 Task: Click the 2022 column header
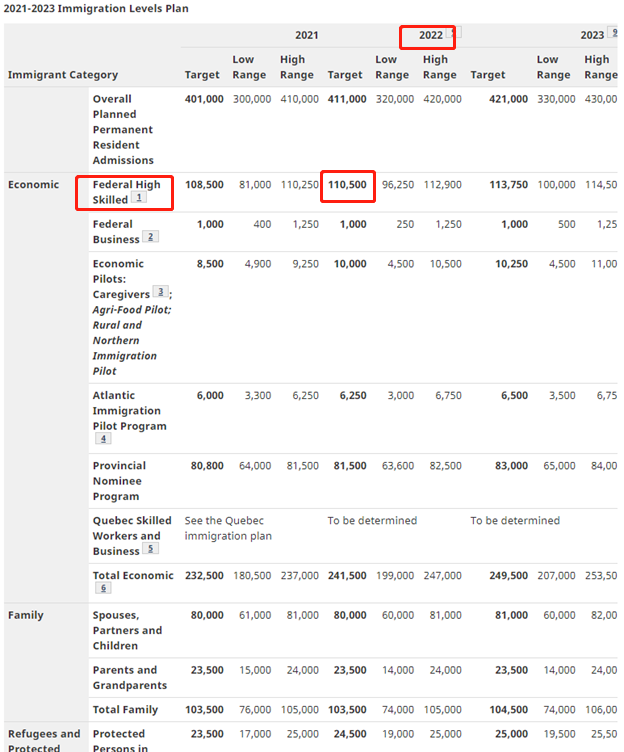pos(431,35)
